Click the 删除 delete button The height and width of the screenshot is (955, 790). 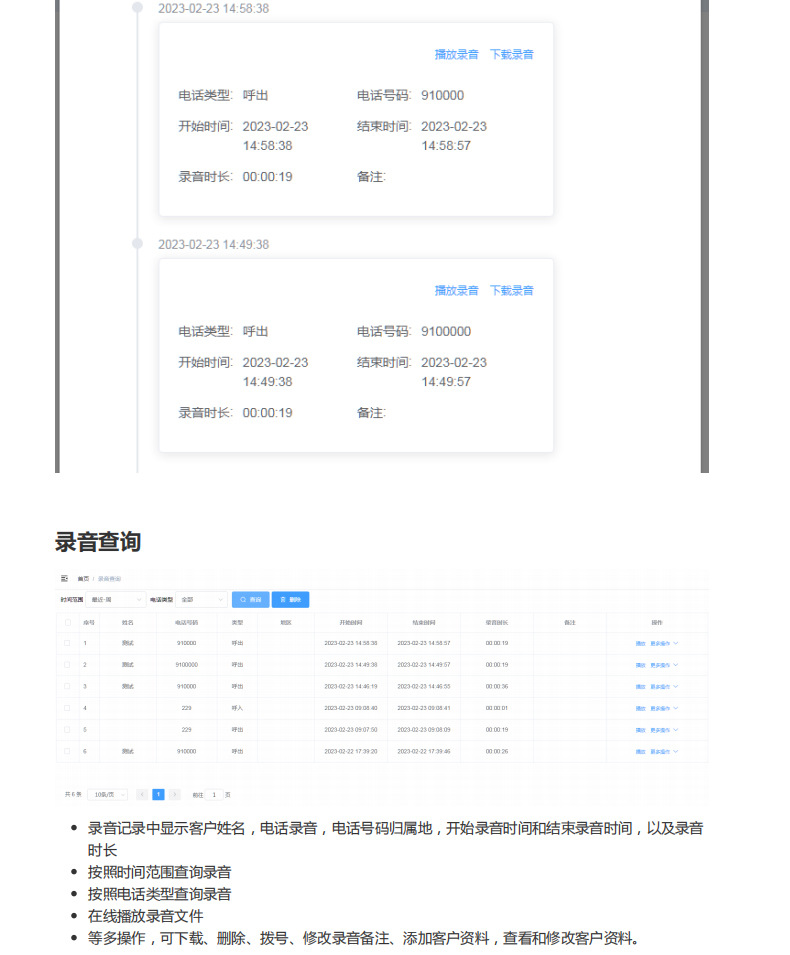click(291, 600)
